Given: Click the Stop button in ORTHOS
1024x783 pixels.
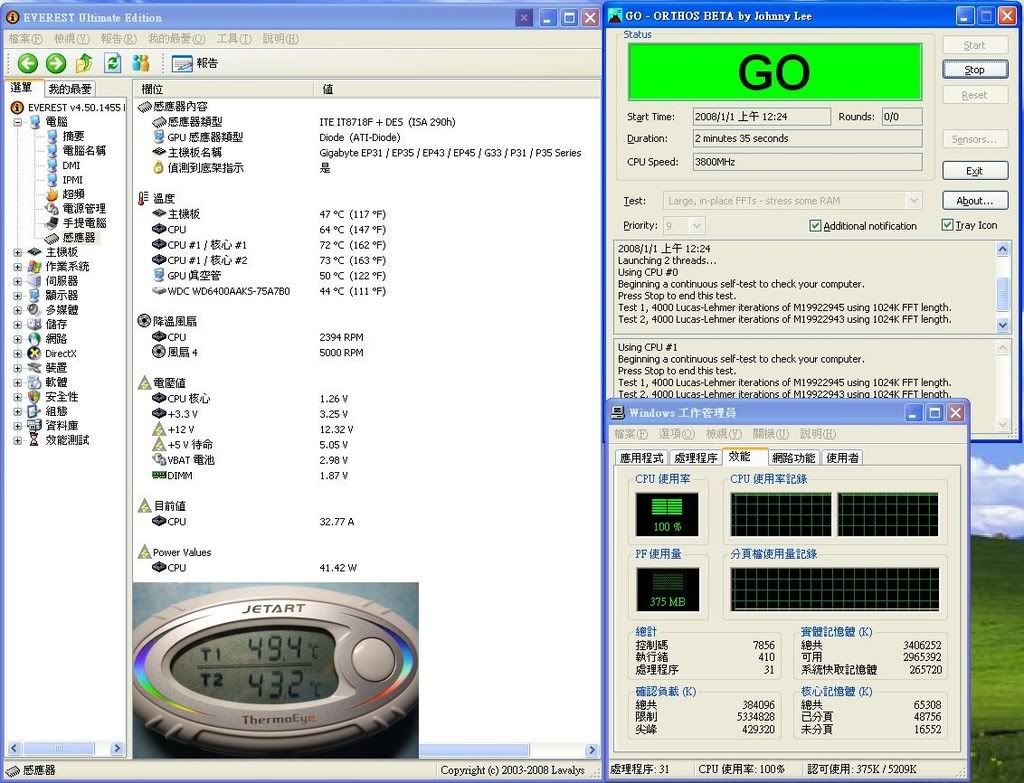Looking at the screenshot, I should 974,70.
